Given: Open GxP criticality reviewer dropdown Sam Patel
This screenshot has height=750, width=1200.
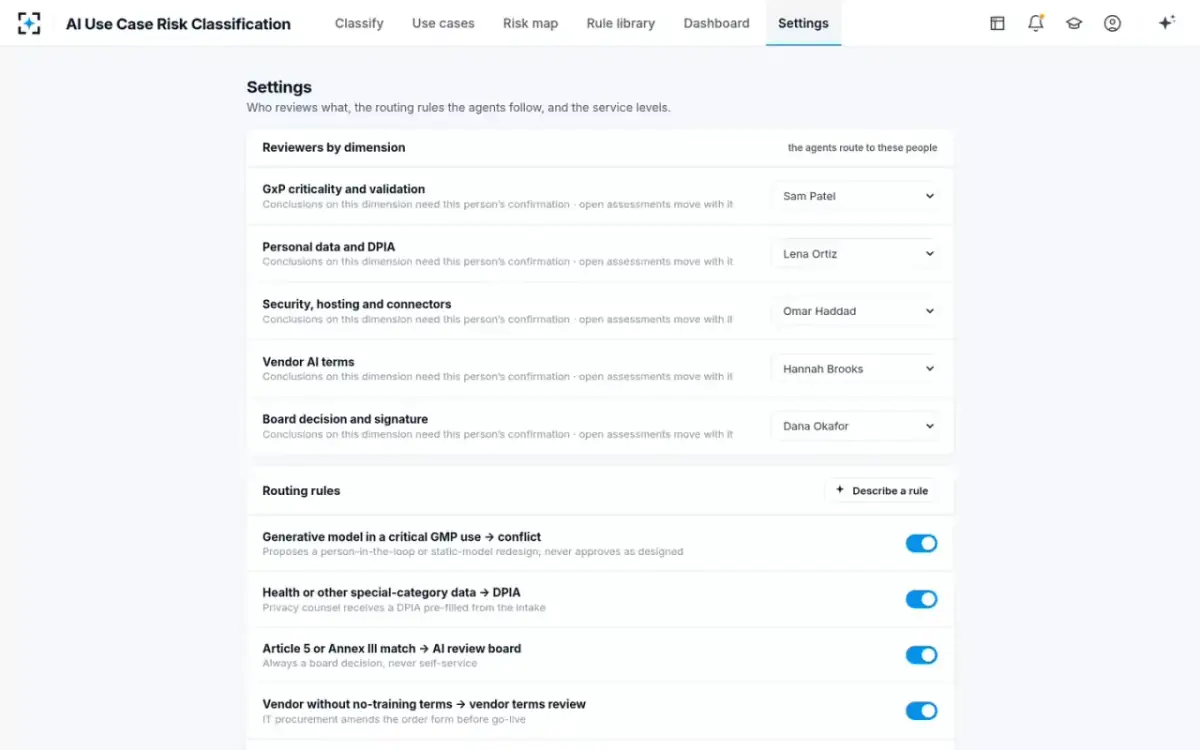Looking at the screenshot, I should 855,196.
